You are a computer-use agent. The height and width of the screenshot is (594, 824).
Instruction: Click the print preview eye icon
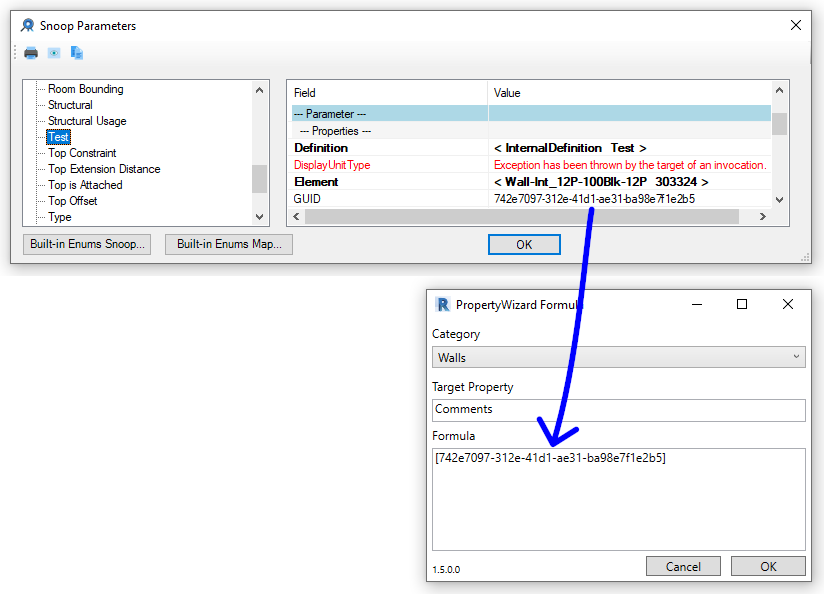[54, 53]
